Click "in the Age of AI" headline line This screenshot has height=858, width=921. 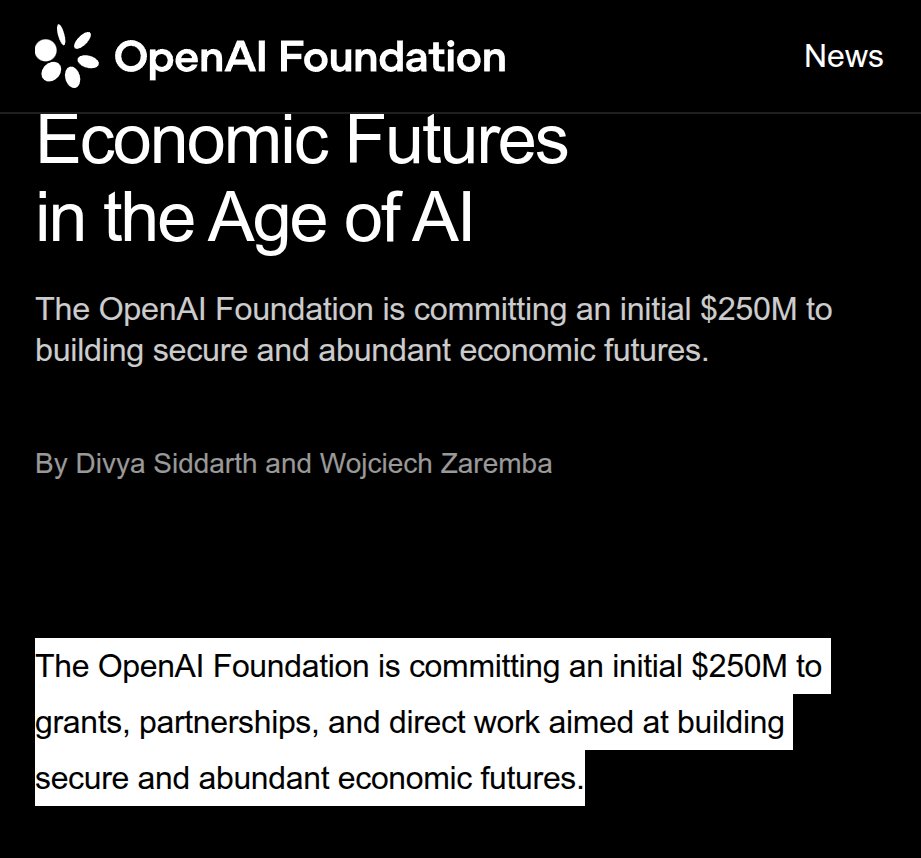(254, 216)
